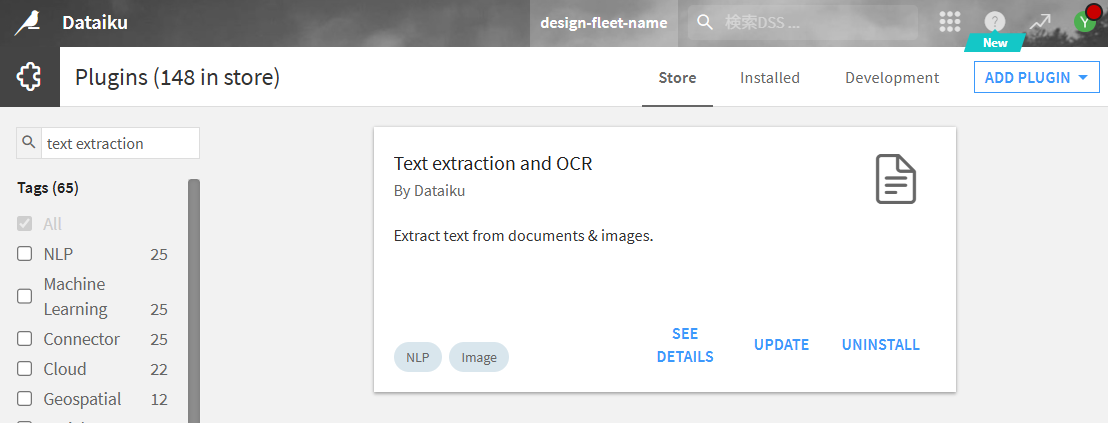1108x423 pixels.
Task: Tick the Geospatial tag checkbox
Action: 25,399
